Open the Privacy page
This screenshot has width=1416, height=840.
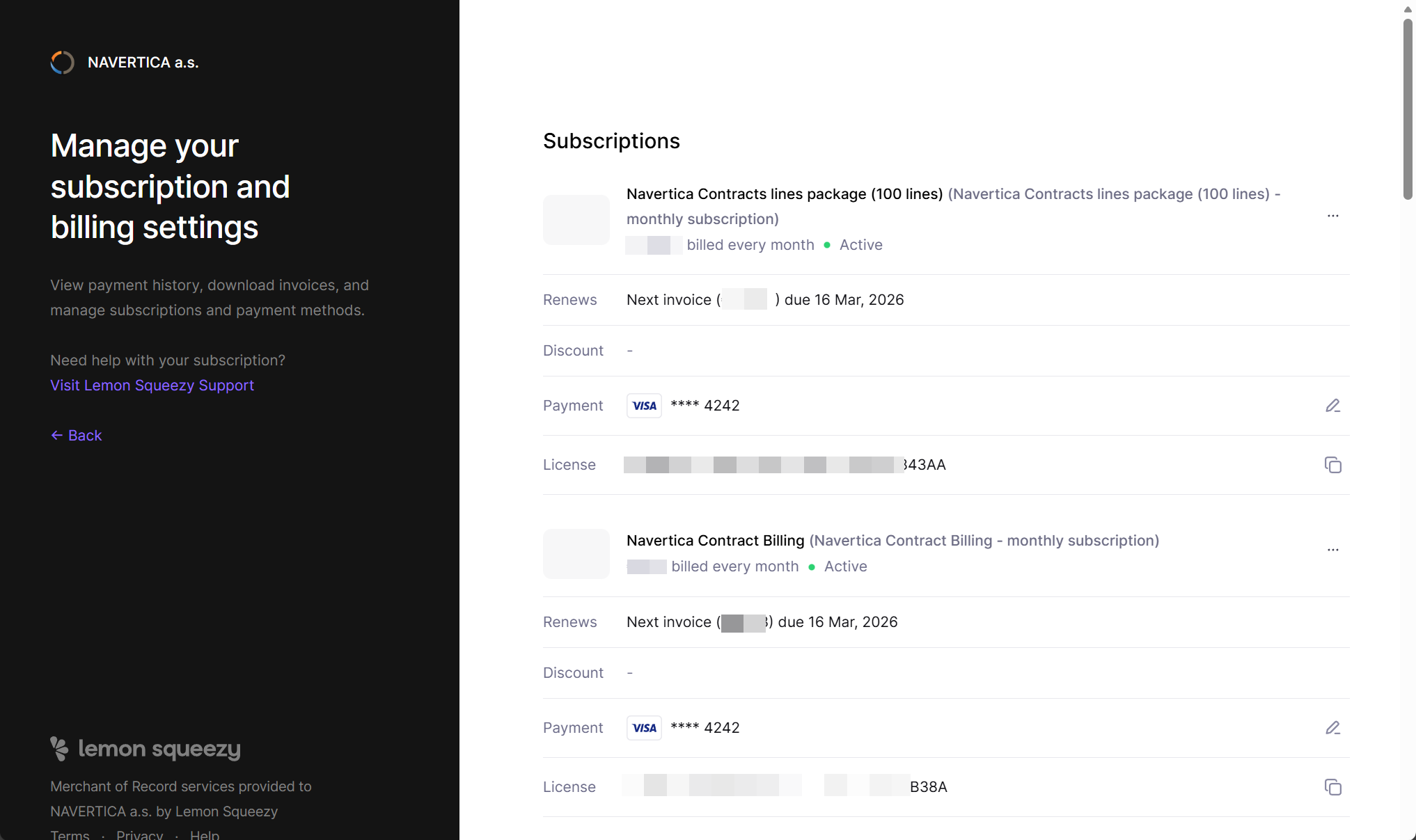[139, 834]
